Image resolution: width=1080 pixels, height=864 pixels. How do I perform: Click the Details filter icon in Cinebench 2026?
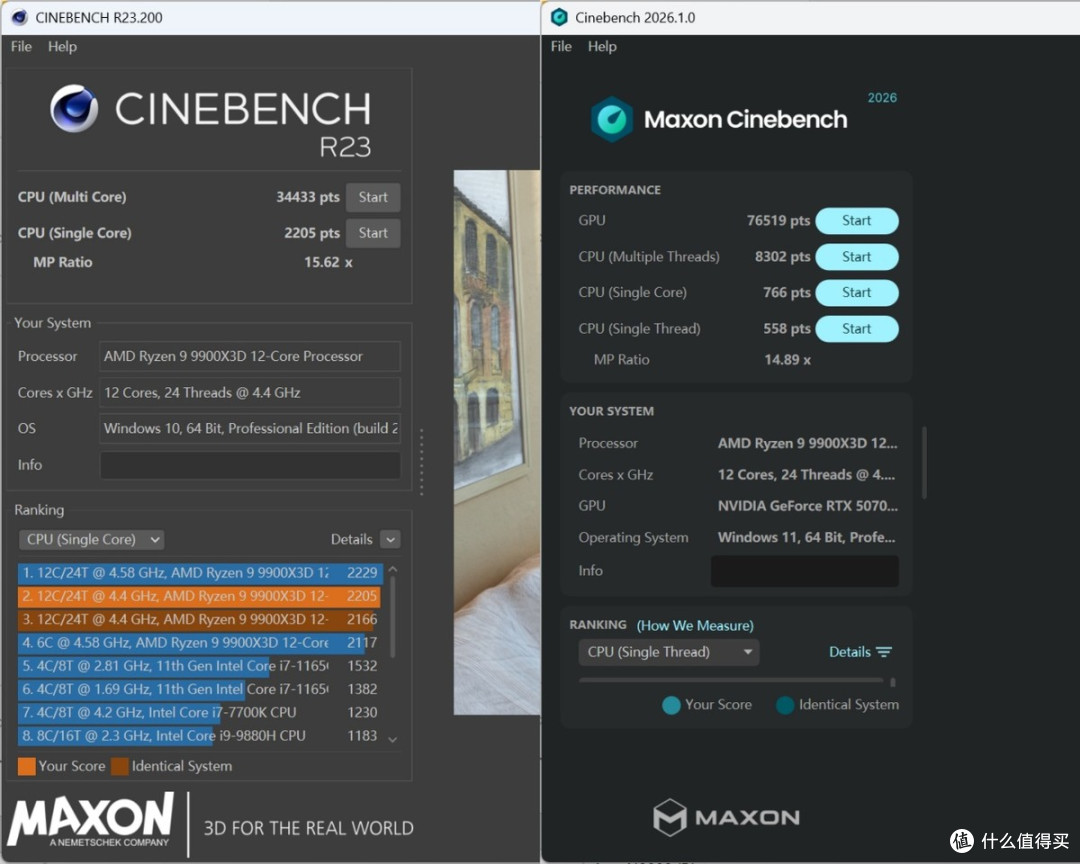(884, 652)
